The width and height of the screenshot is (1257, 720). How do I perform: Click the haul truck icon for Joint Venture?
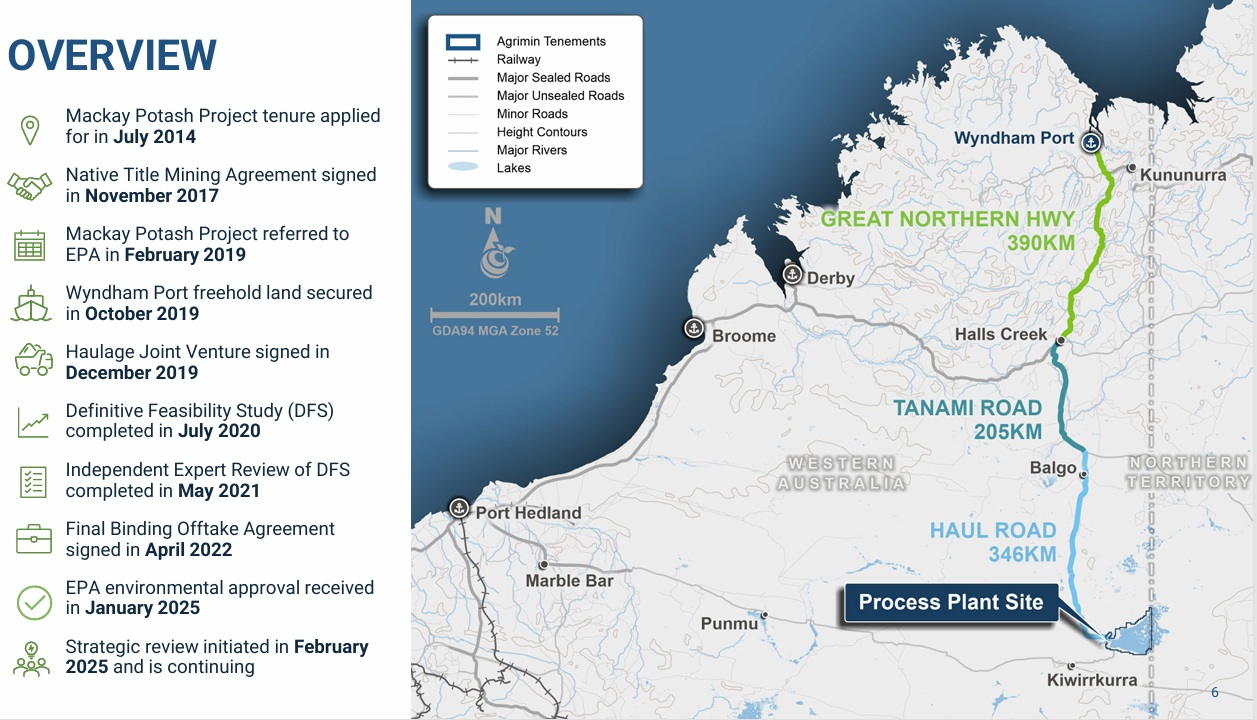33,362
